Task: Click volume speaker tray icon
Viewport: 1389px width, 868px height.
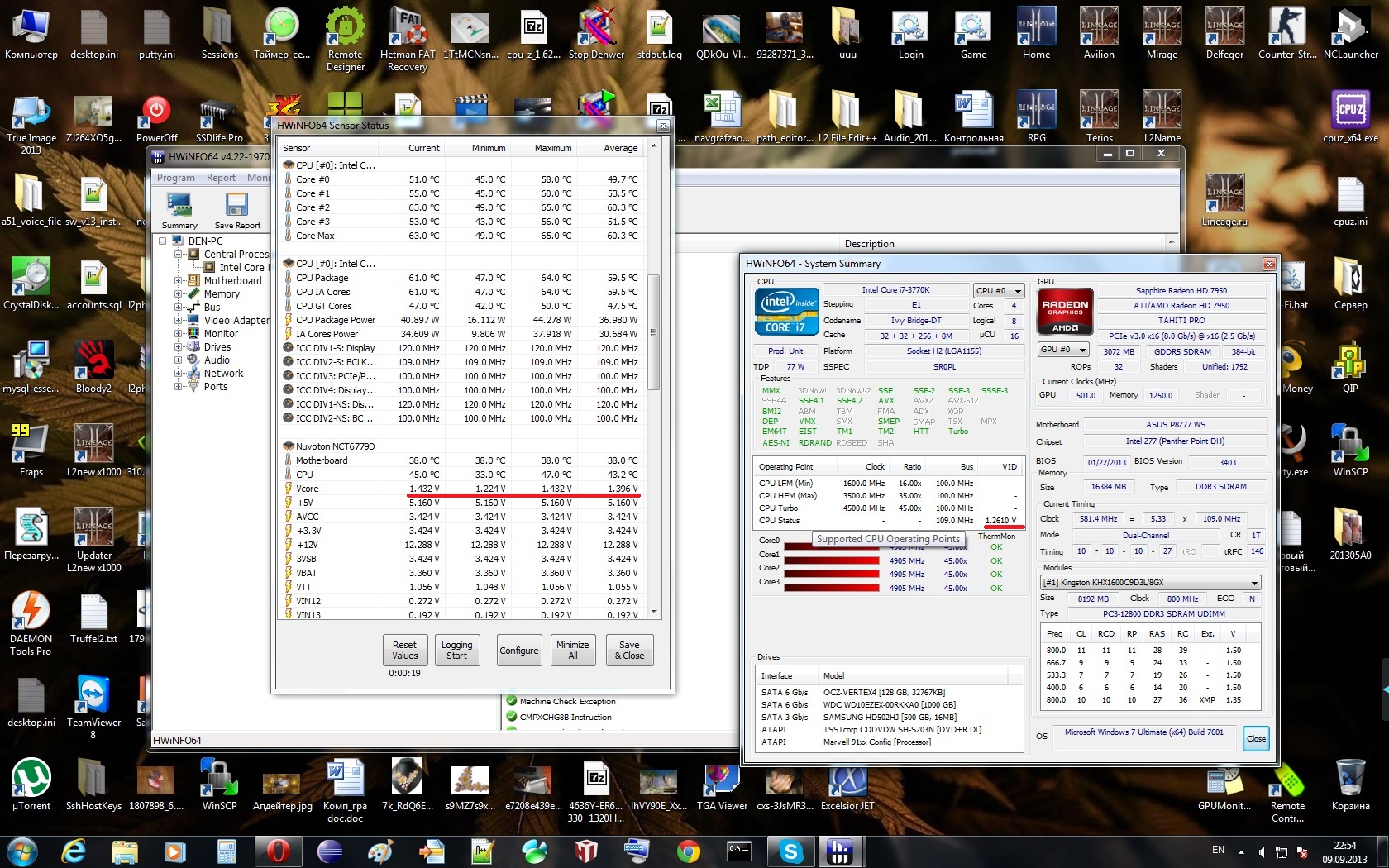Action: pyautogui.click(x=1261, y=851)
